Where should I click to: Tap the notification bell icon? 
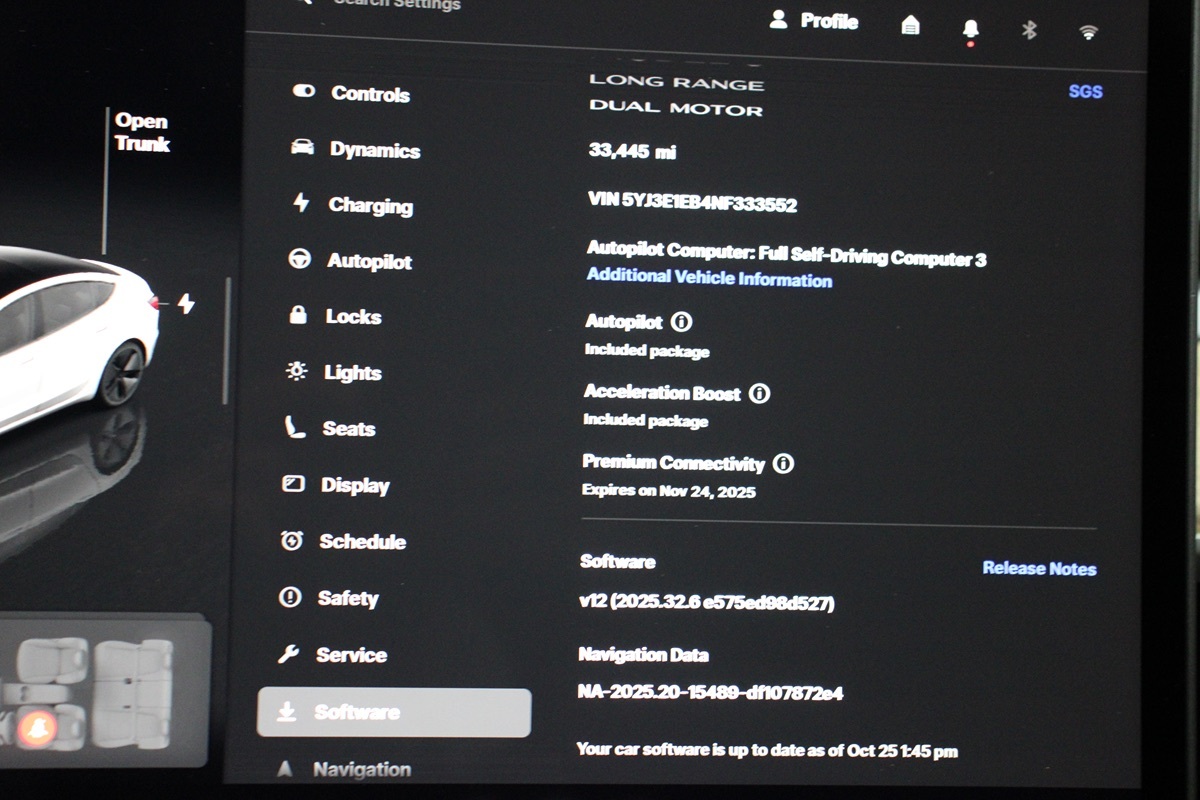969,28
